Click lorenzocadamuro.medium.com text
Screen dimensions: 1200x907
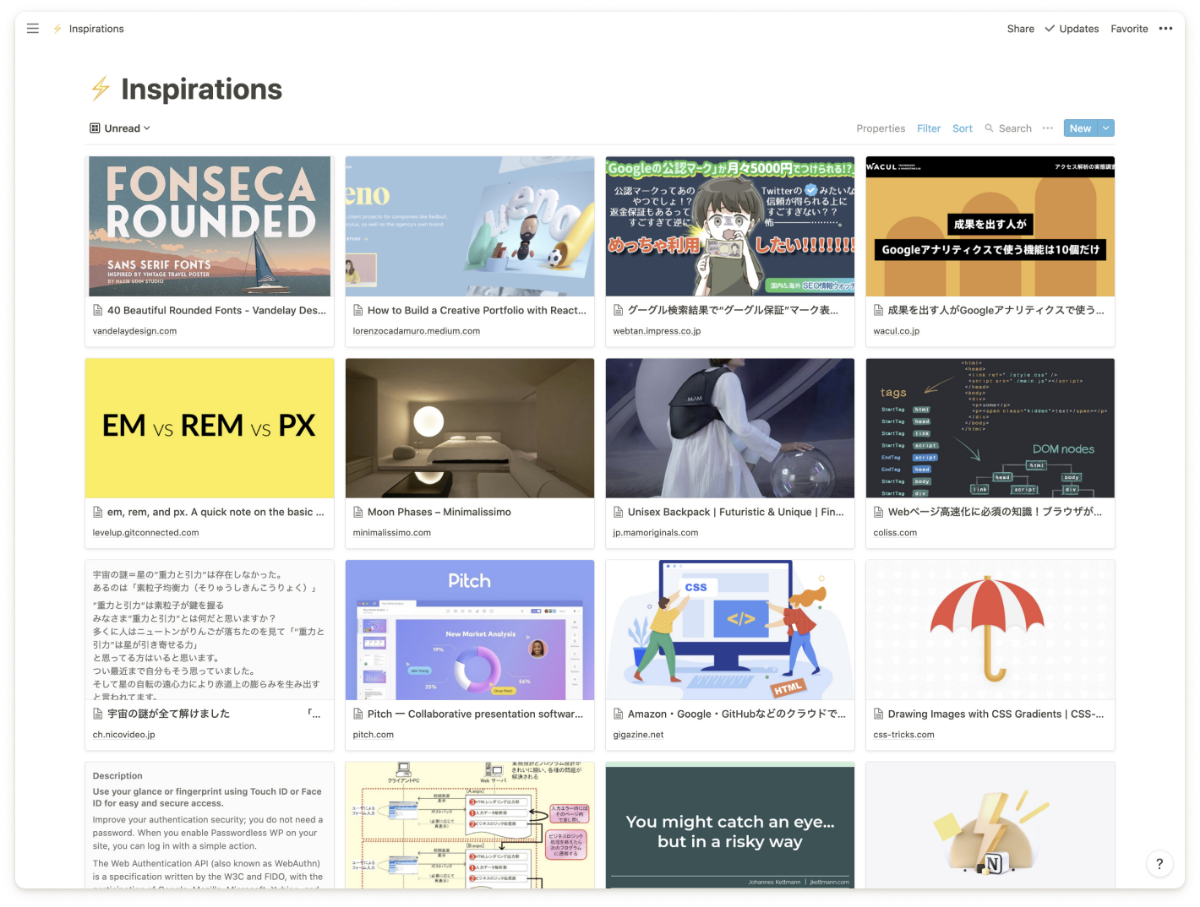pos(416,331)
